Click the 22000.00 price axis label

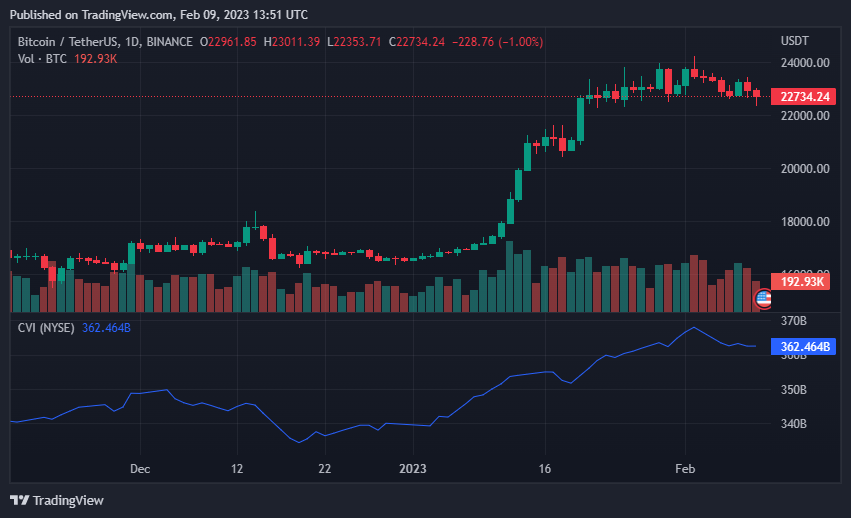(805, 116)
